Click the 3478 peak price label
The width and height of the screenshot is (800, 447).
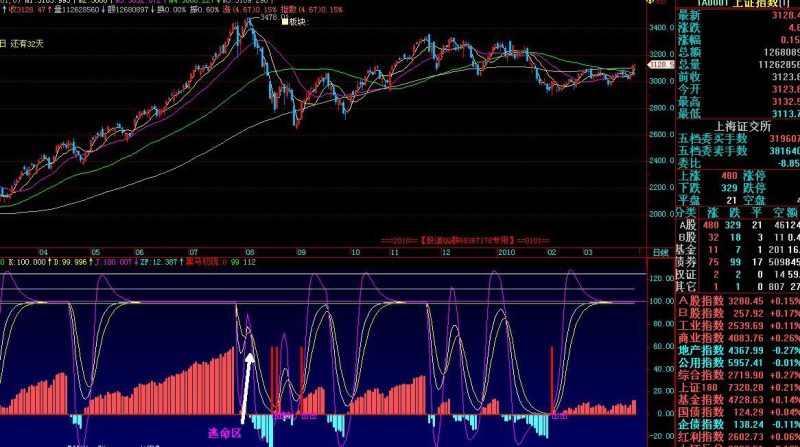pyautogui.click(x=274, y=17)
